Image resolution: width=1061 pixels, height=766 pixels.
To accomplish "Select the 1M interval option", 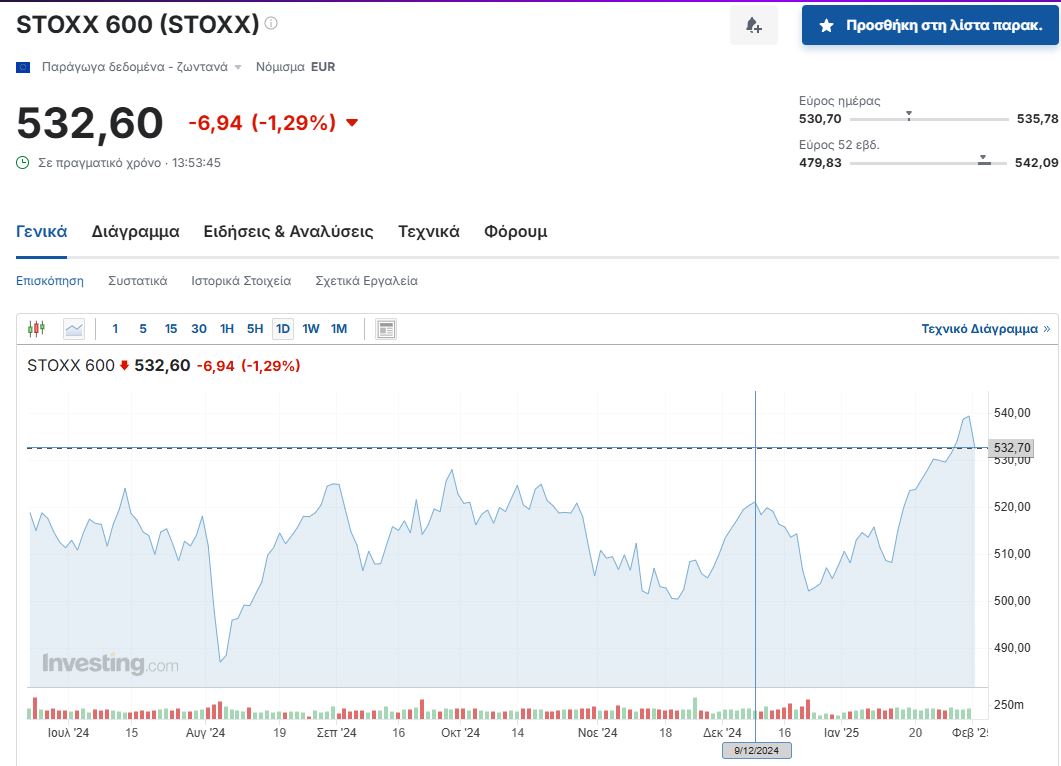I will click(x=339, y=328).
